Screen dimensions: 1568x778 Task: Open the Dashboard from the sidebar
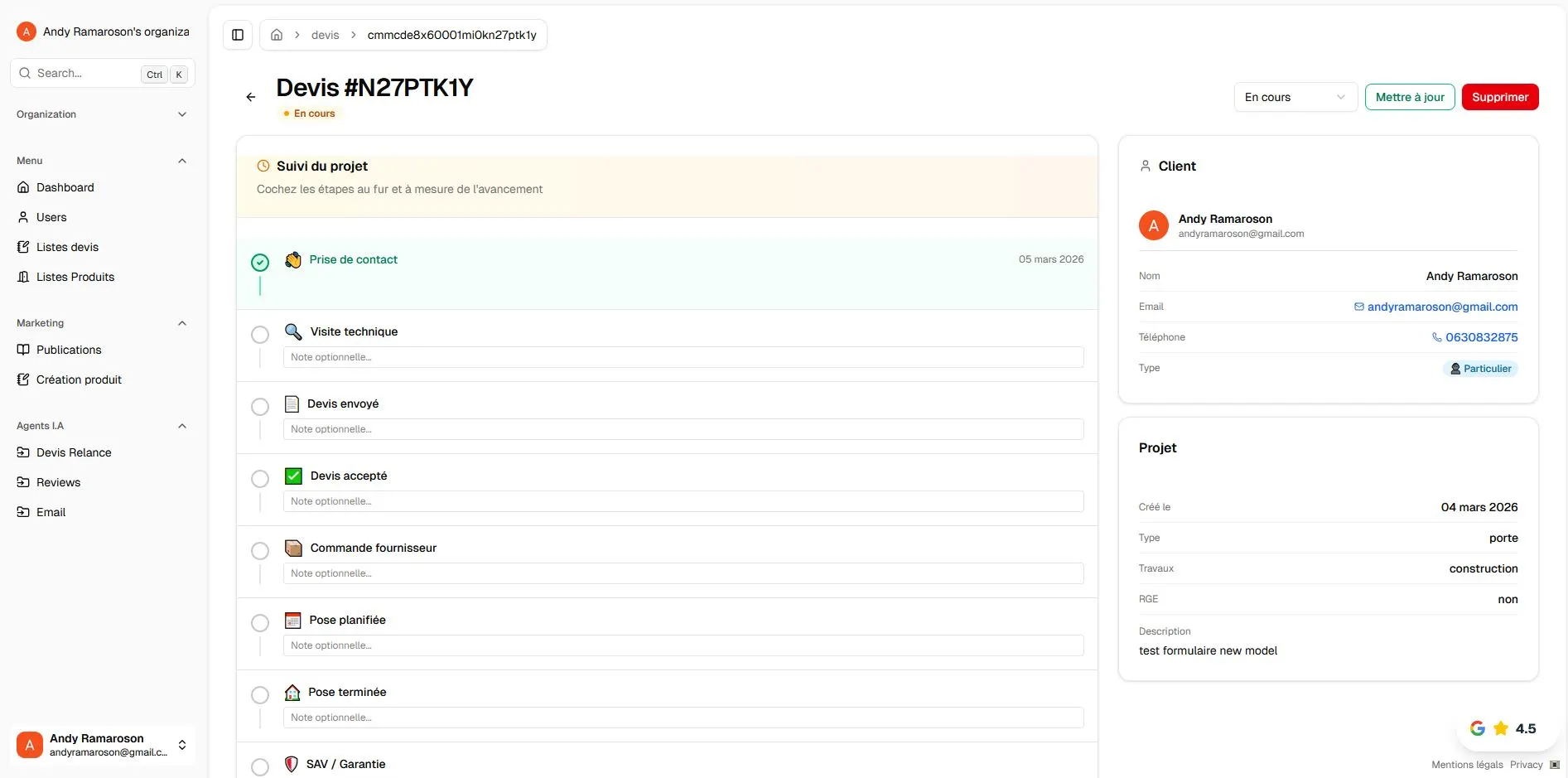coord(65,187)
